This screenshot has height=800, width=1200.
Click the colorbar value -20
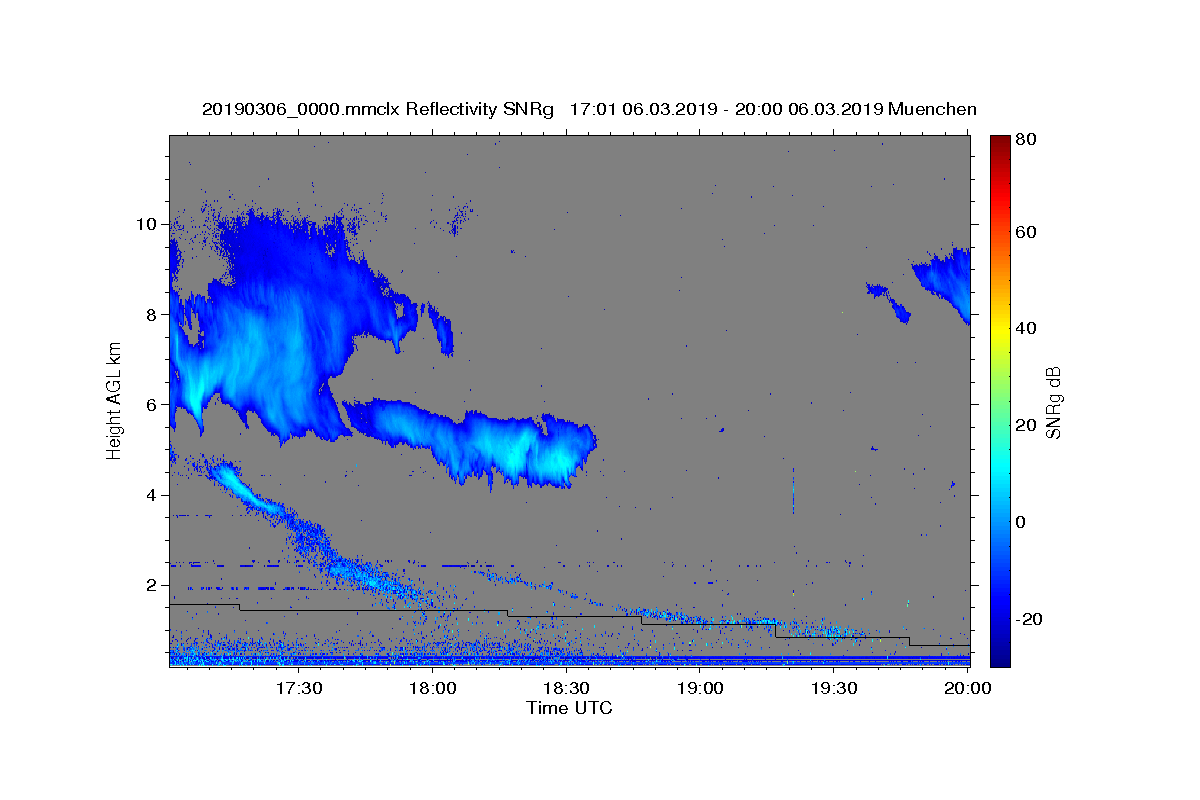tap(1027, 619)
